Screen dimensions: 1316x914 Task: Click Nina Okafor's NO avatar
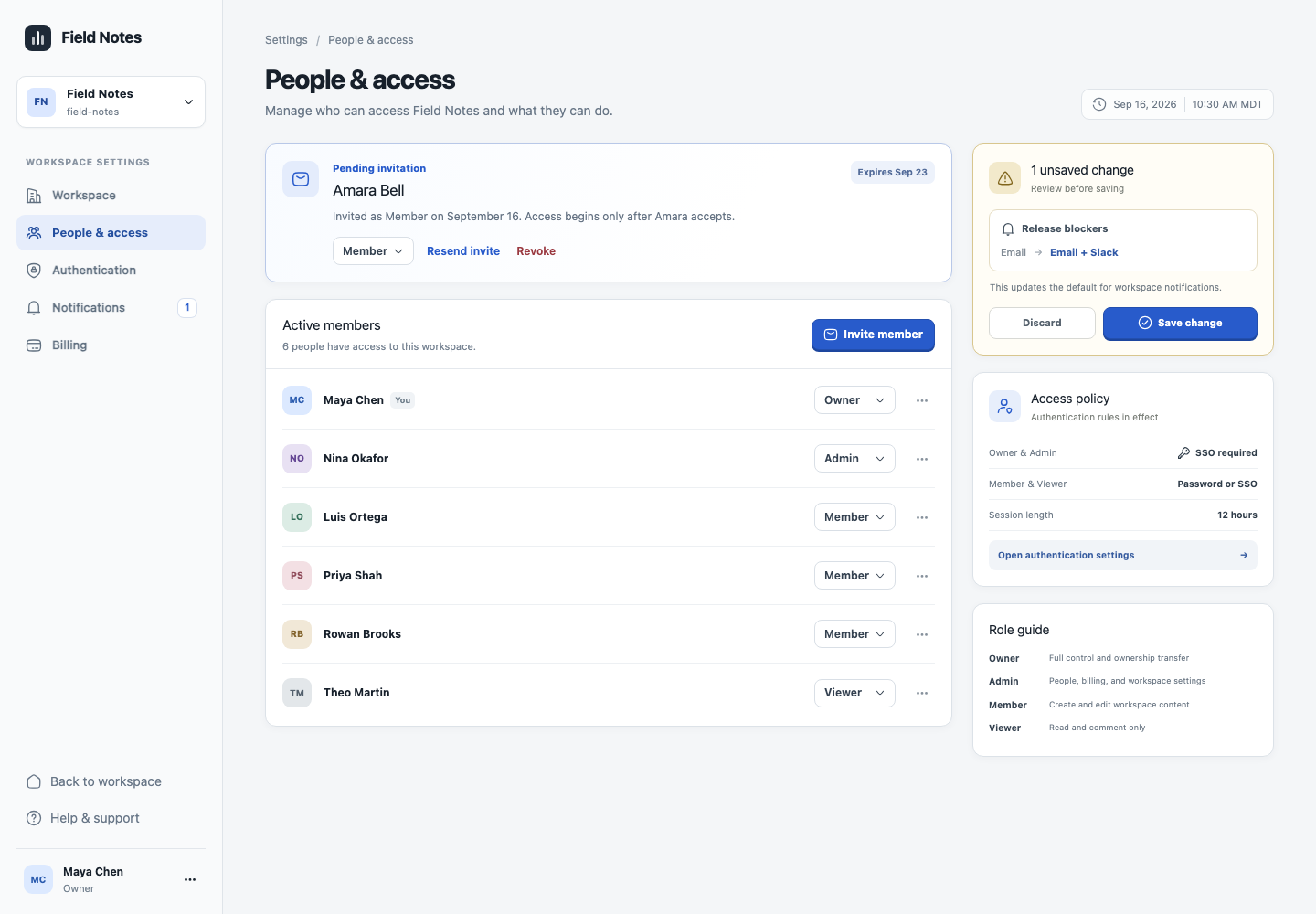[297, 459]
